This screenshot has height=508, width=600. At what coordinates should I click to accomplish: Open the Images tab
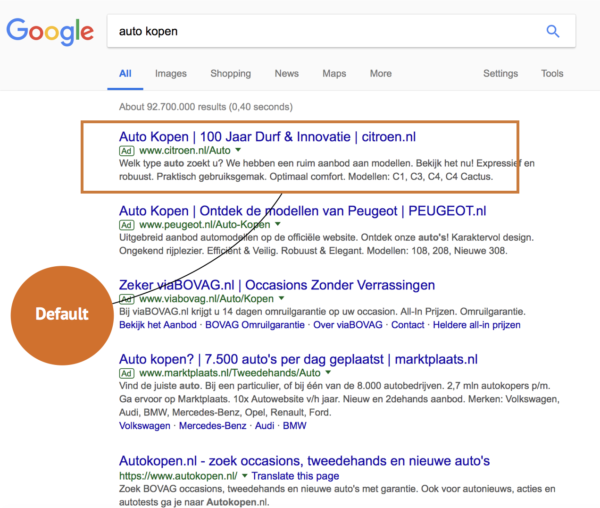coord(171,73)
